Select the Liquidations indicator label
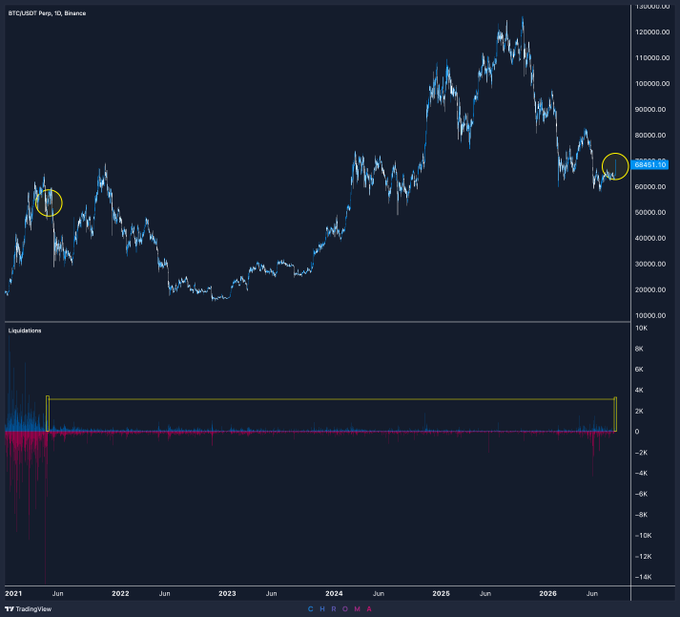This screenshot has height=617, width=680. point(25,331)
